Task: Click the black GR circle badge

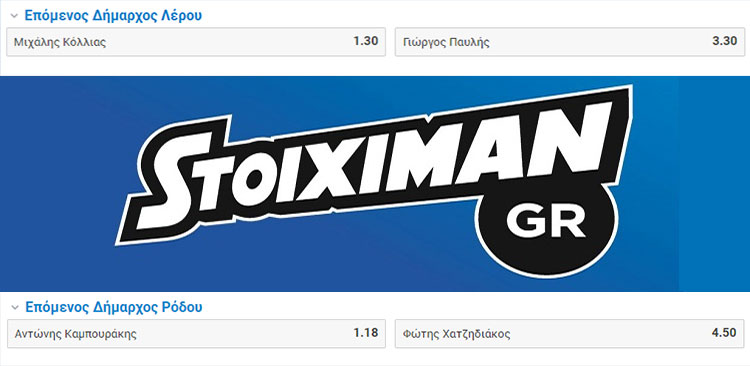Action: point(546,225)
